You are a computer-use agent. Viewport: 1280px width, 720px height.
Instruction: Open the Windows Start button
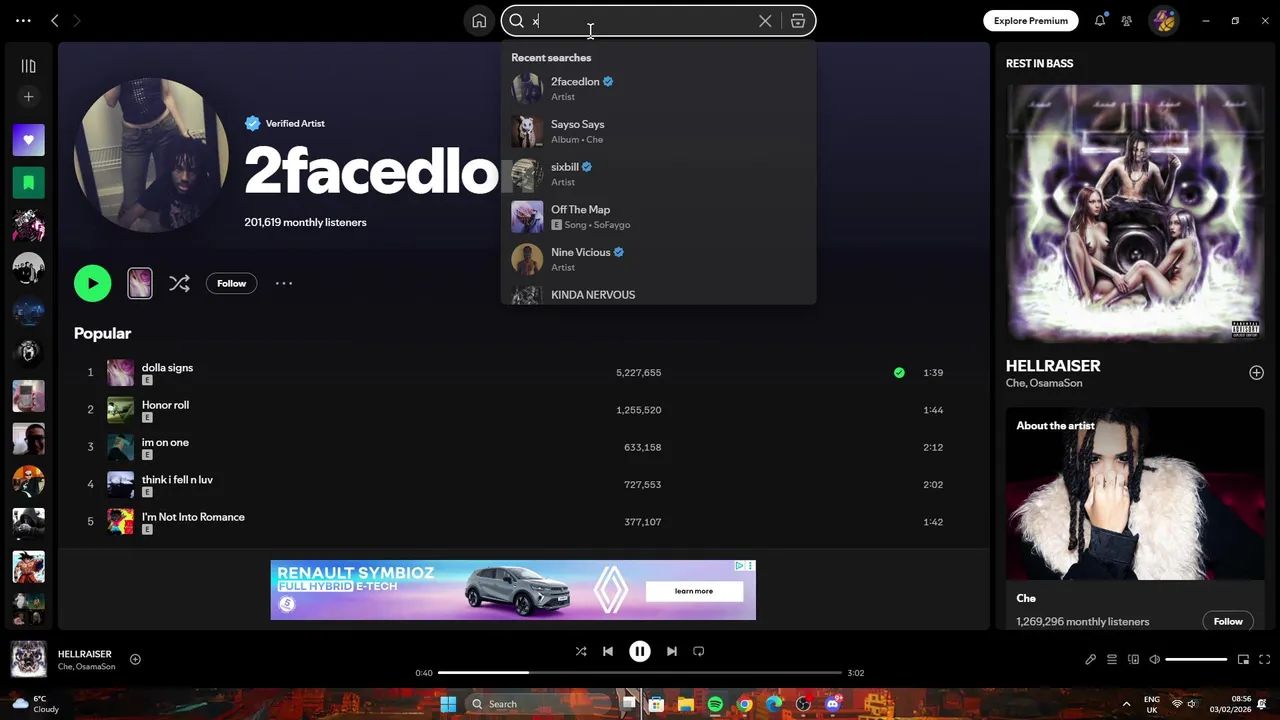click(x=448, y=704)
